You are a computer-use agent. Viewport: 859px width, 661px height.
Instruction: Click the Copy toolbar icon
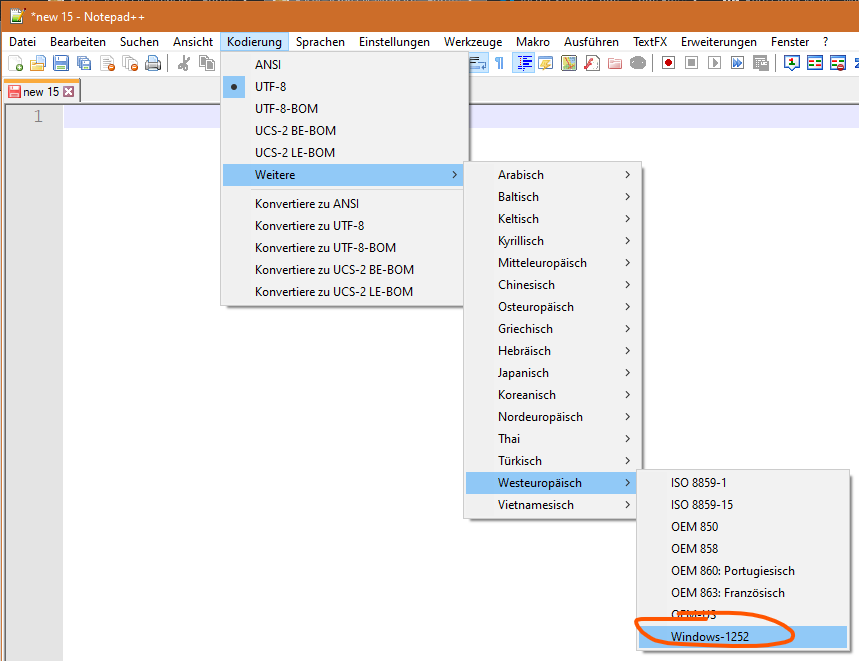[207, 64]
